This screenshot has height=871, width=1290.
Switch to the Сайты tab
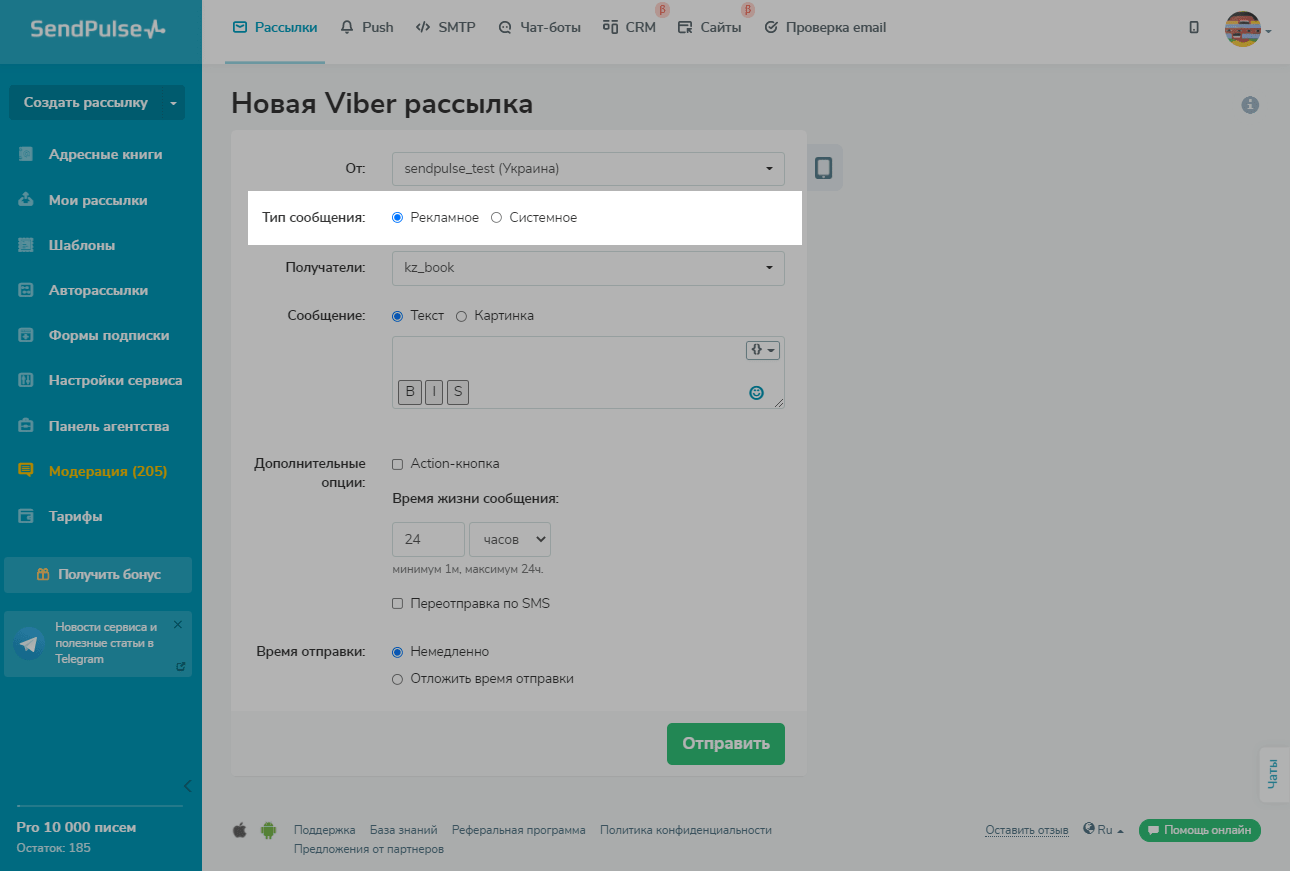tap(709, 28)
